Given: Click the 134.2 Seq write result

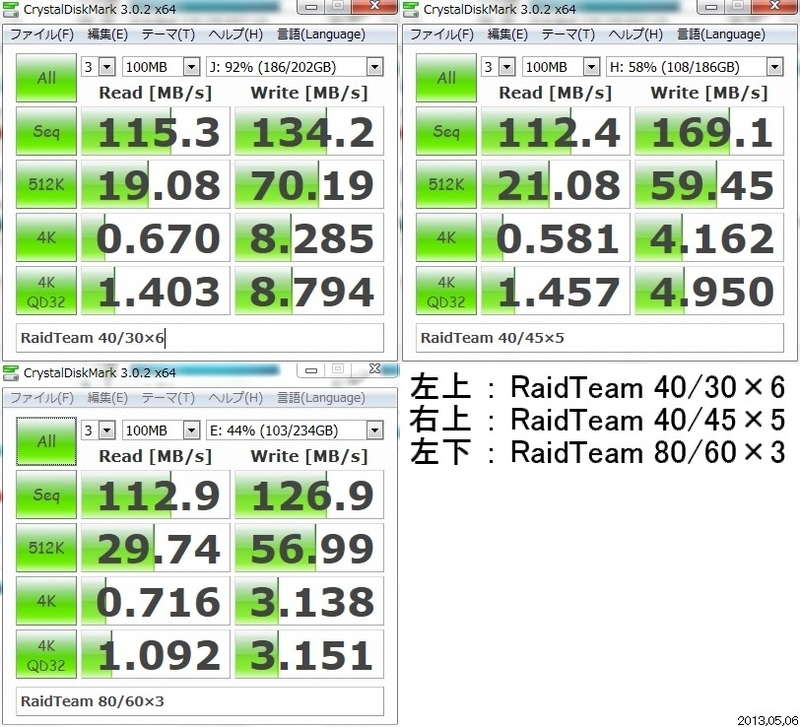Looking at the screenshot, I should (309, 131).
